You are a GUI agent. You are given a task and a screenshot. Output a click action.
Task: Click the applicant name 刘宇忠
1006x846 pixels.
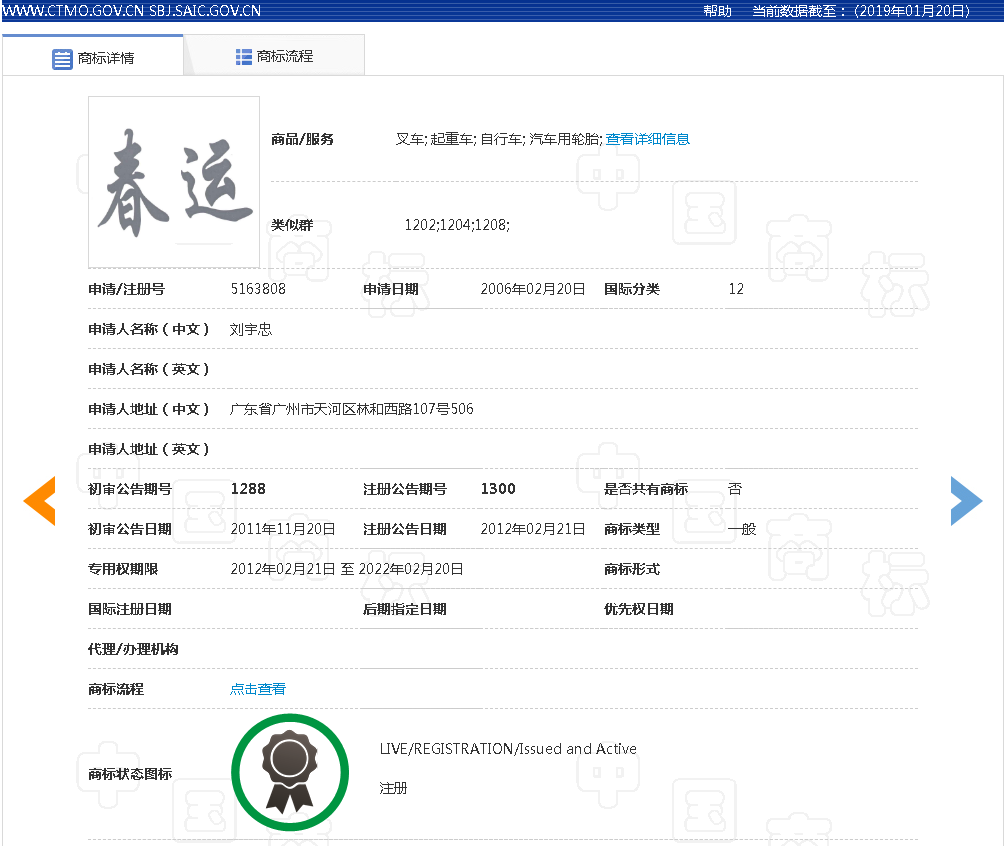251,329
